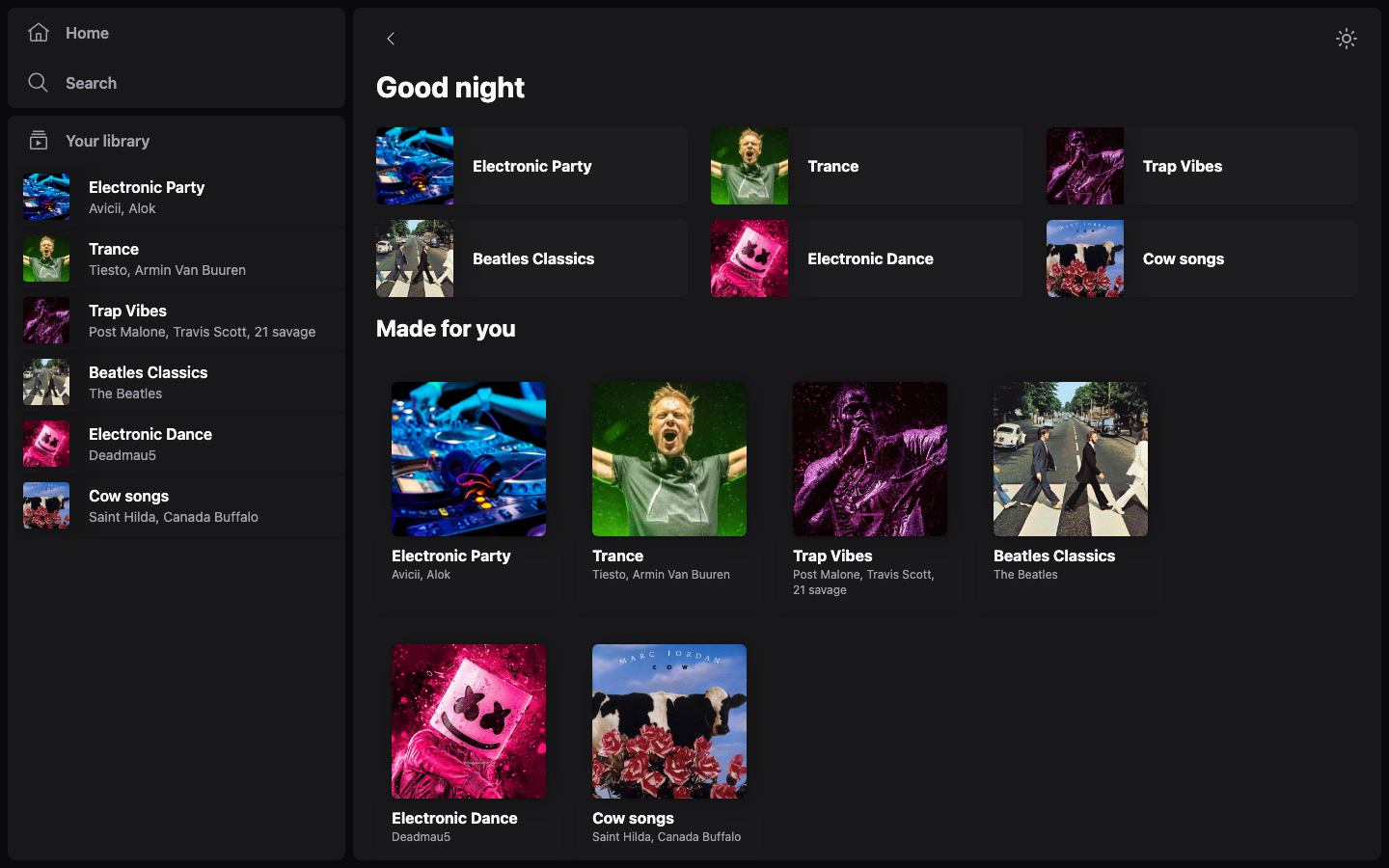
Task: Open Electronic Dance quick tile under Good night
Action: click(x=866, y=258)
